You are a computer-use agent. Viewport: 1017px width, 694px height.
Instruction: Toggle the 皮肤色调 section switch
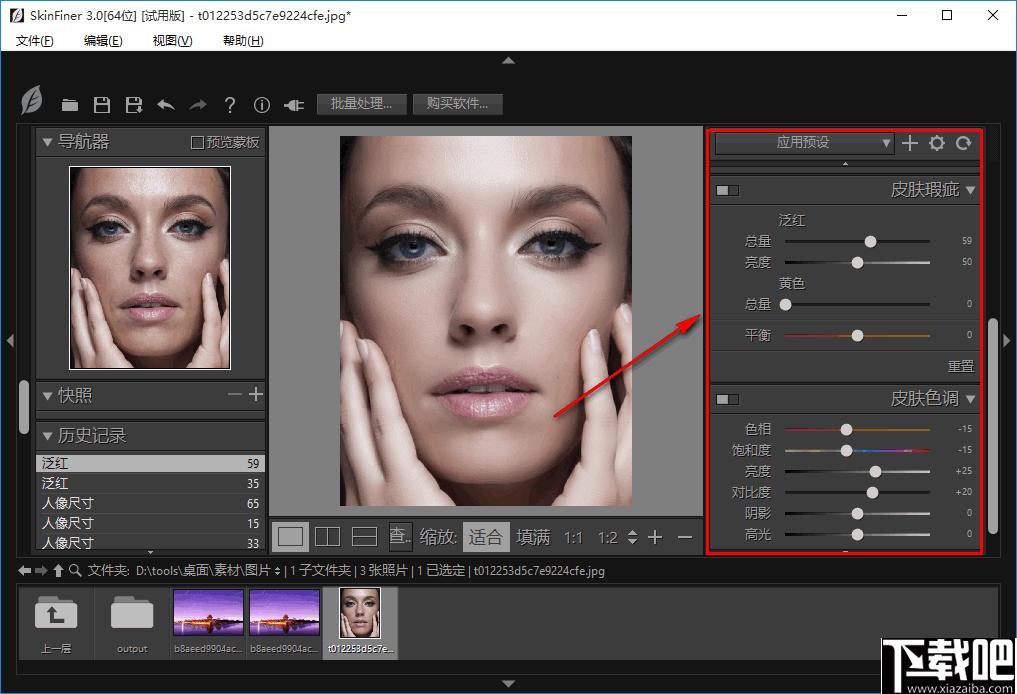tap(728, 400)
